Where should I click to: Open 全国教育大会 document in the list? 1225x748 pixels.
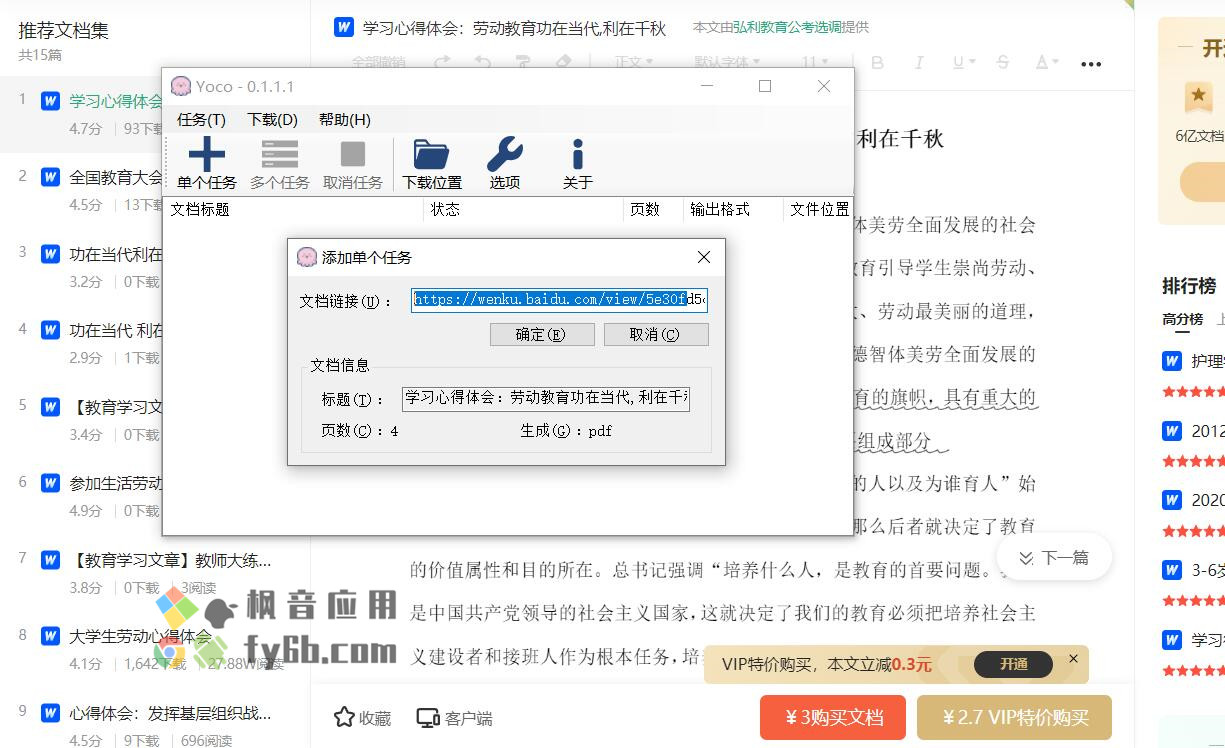coord(116,178)
